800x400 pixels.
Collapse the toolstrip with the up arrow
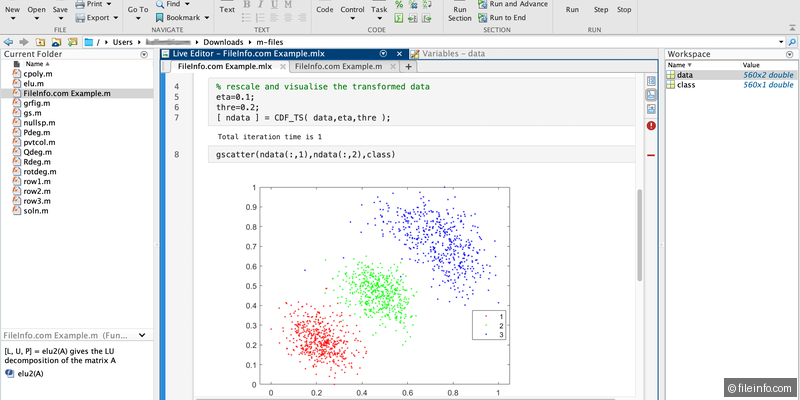[791, 28]
